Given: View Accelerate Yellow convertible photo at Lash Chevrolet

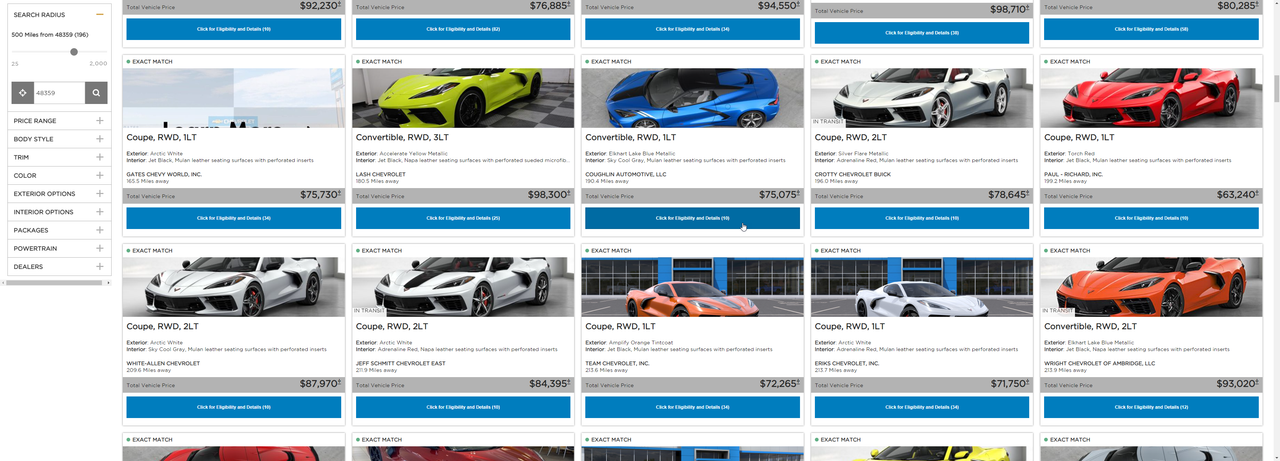Looking at the screenshot, I should [x=463, y=98].
